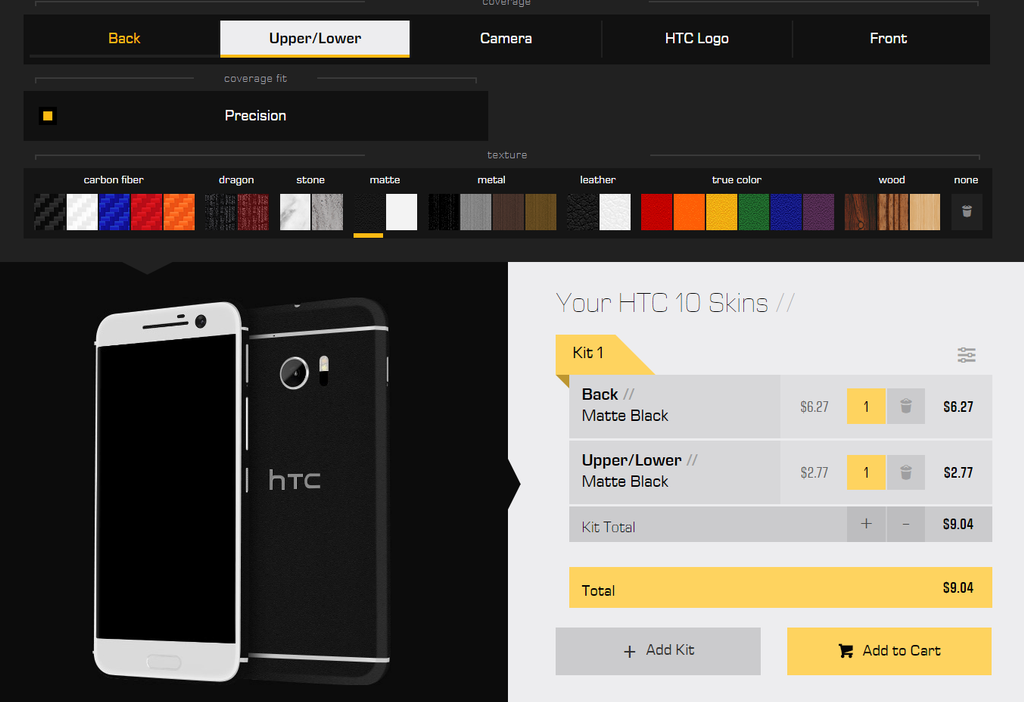Screen dimensions: 1024x702
Task: Select gray concrete stone texture
Action: coord(327,212)
